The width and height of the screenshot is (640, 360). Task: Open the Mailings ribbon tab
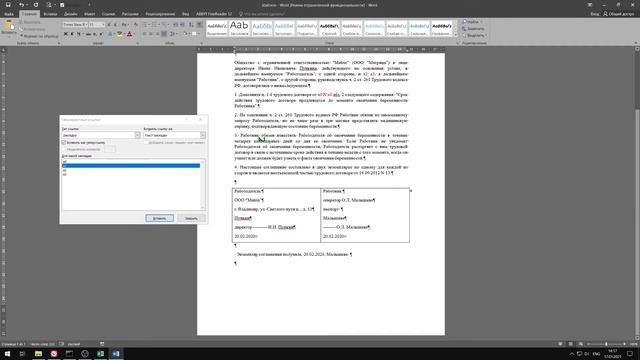130,14
